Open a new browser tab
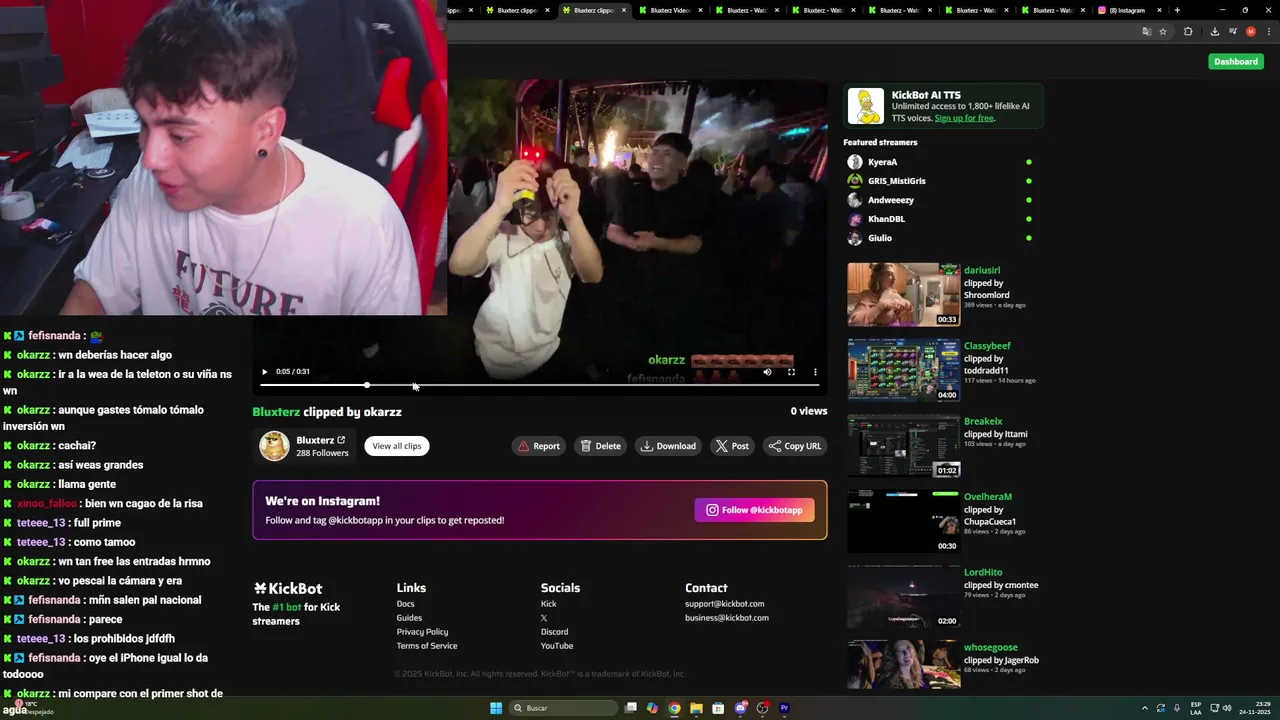 point(1177,10)
